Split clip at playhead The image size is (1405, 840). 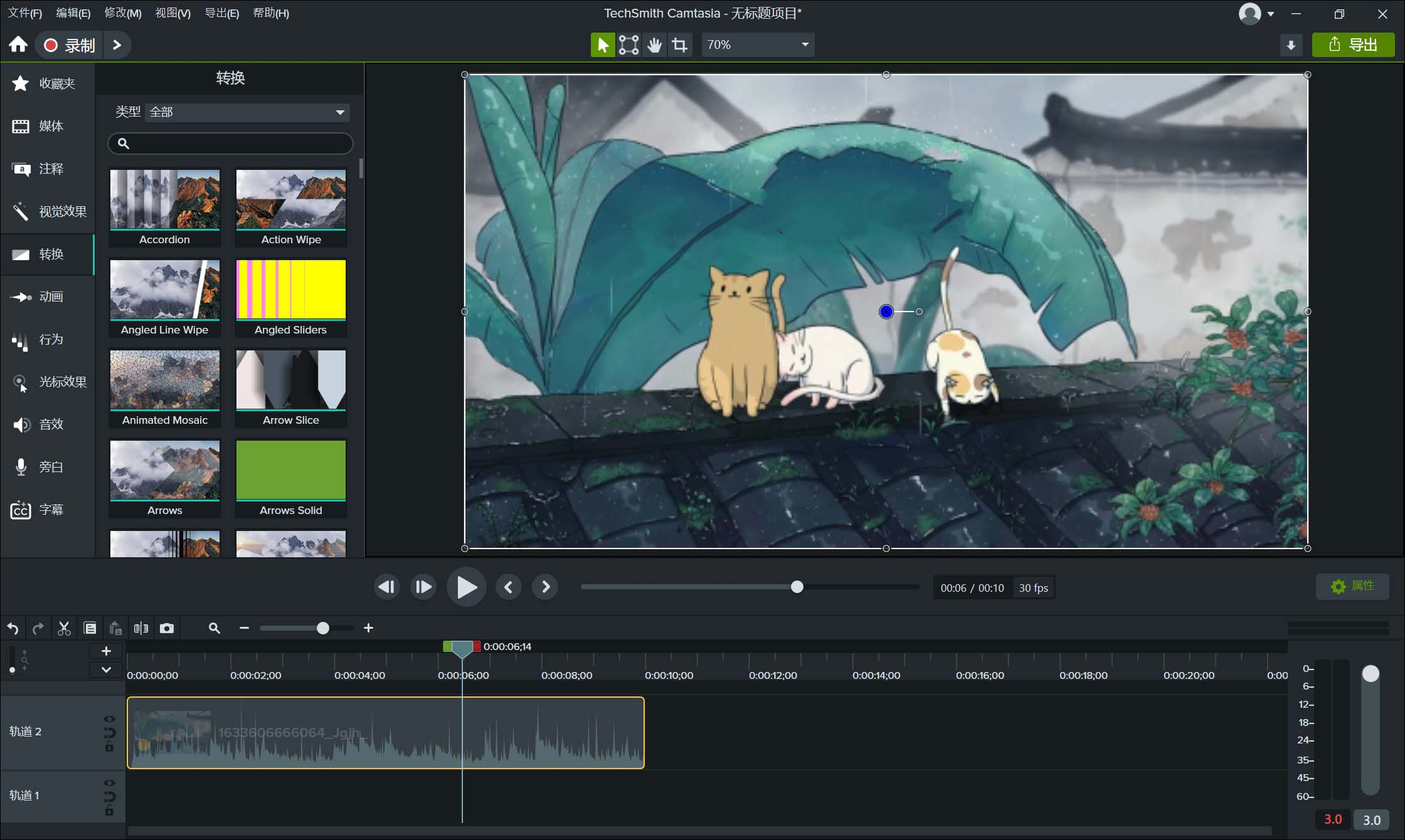141,628
